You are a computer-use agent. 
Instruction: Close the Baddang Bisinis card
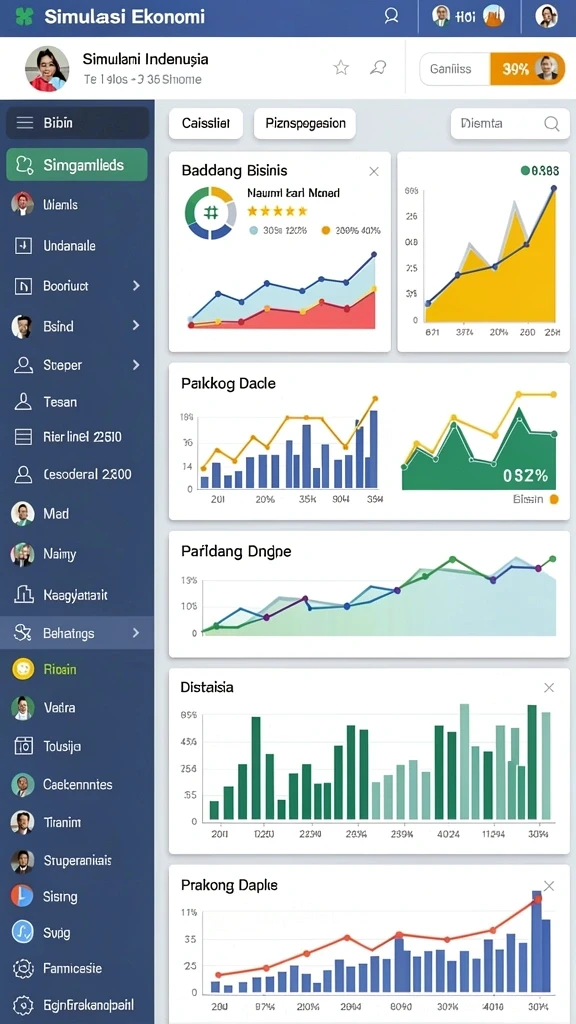374,172
